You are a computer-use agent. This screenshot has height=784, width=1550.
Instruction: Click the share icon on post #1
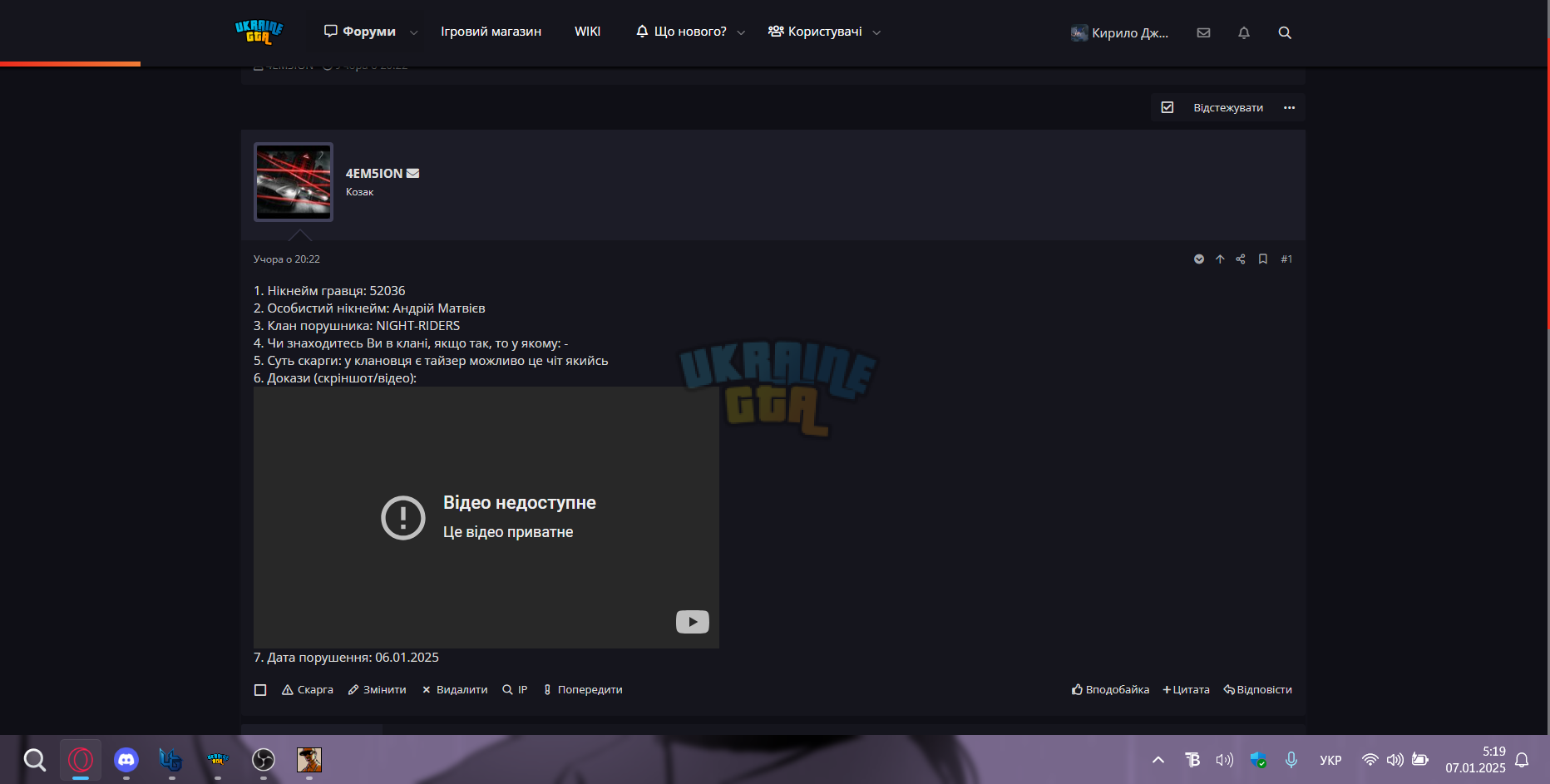click(x=1241, y=259)
